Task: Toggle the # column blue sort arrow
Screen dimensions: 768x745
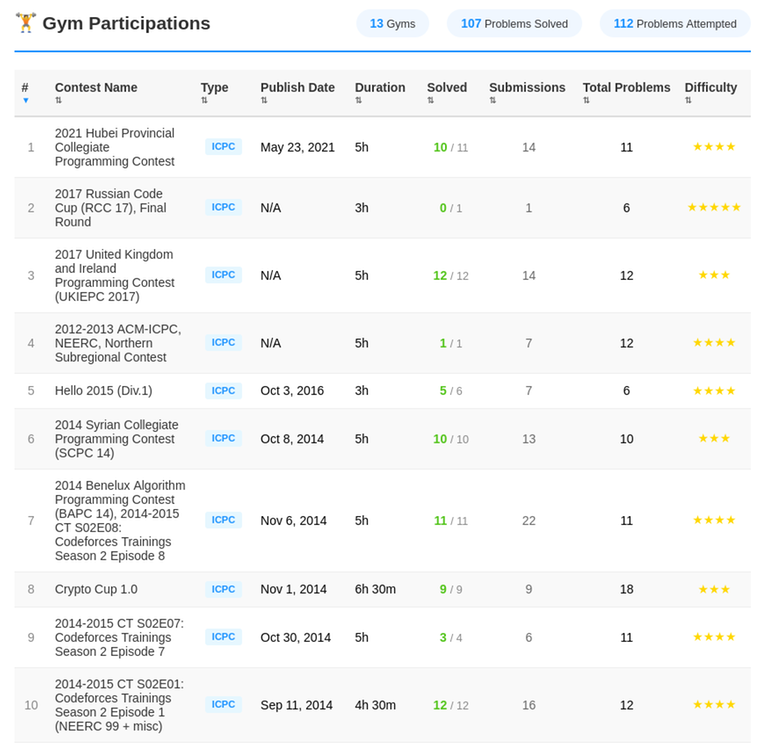Action: tap(25, 101)
